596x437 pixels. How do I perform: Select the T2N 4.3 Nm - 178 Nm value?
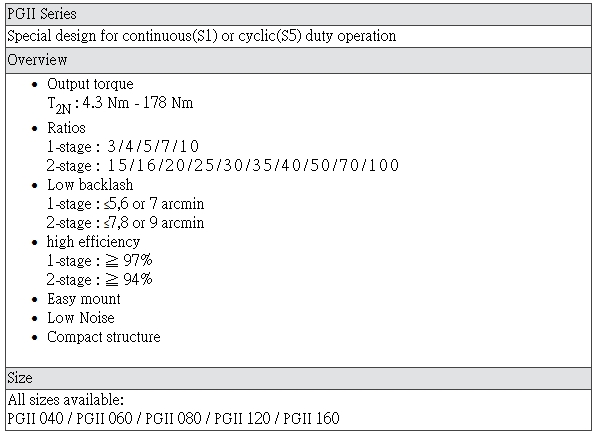point(120,104)
